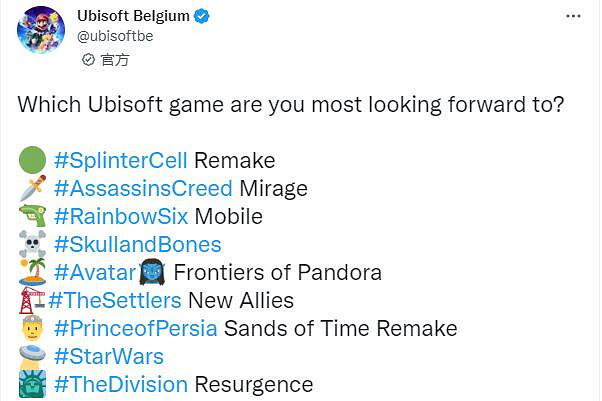
Task: Click the skull and crossbones emoji
Action: coord(32,244)
